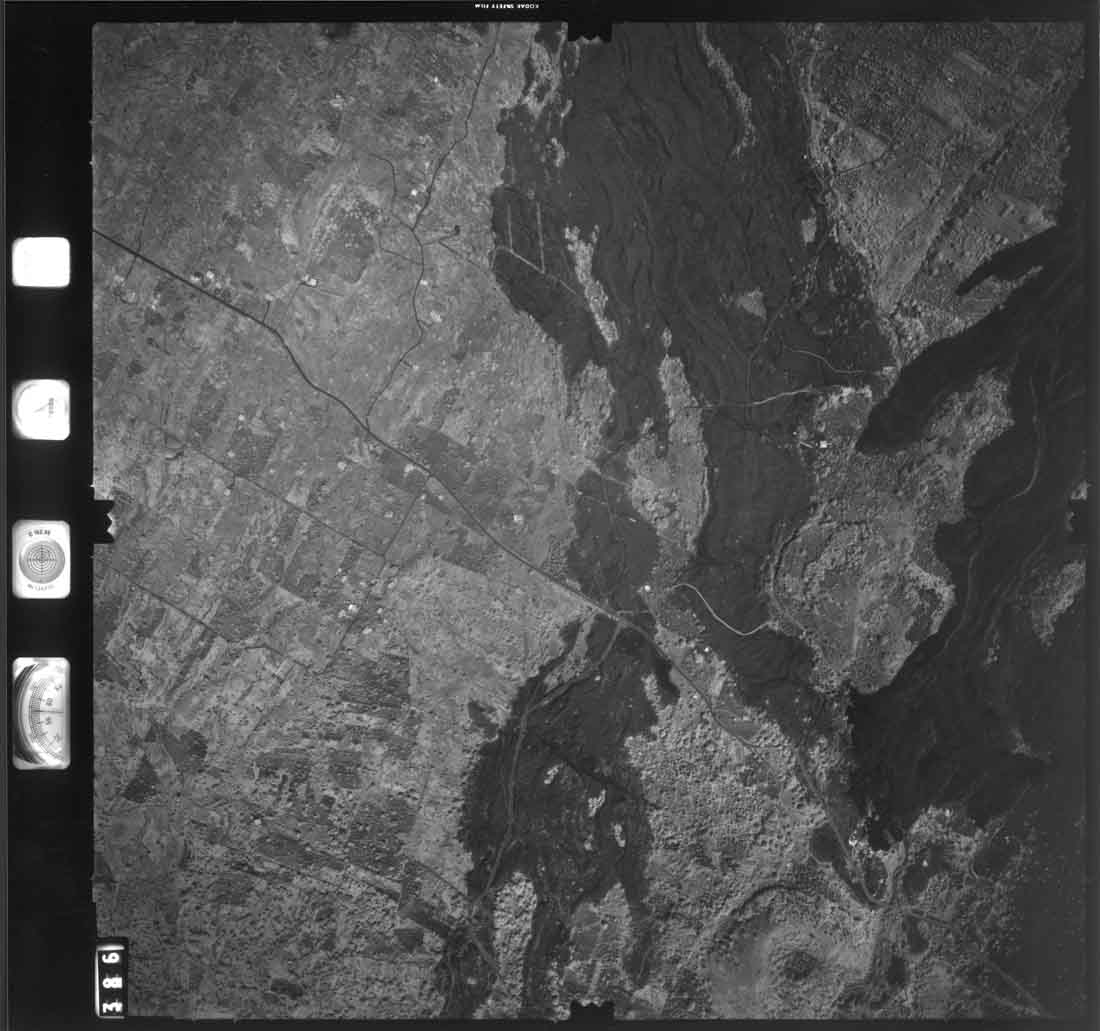Click the circular bubble level instrument

click(41, 560)
